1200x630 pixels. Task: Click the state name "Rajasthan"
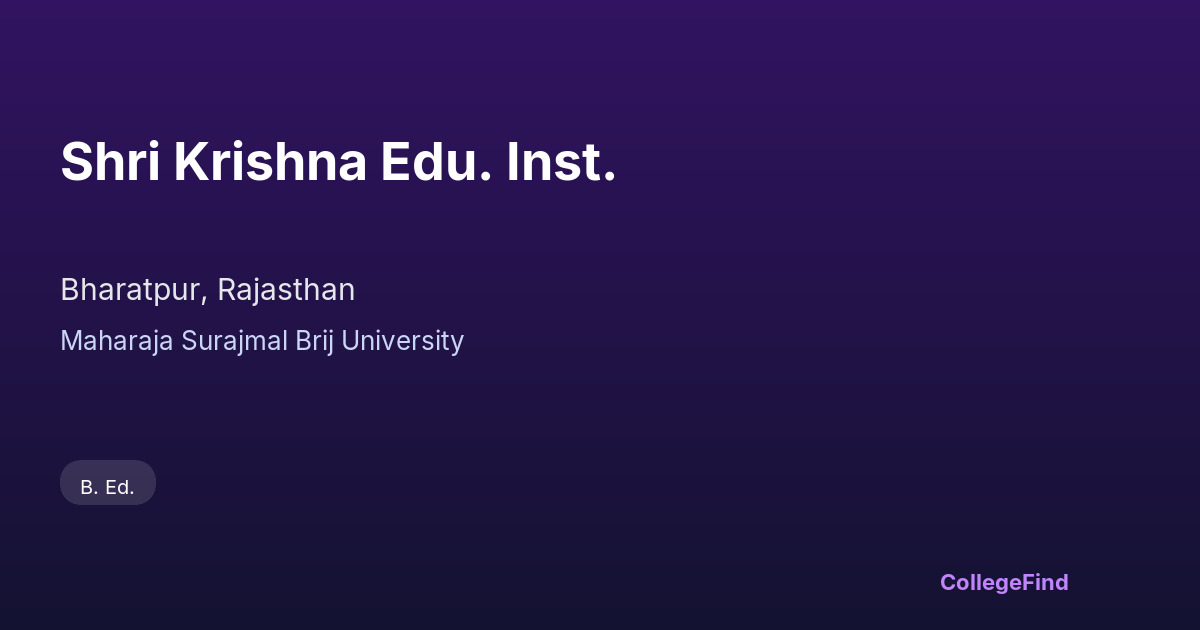pos(286,290)
